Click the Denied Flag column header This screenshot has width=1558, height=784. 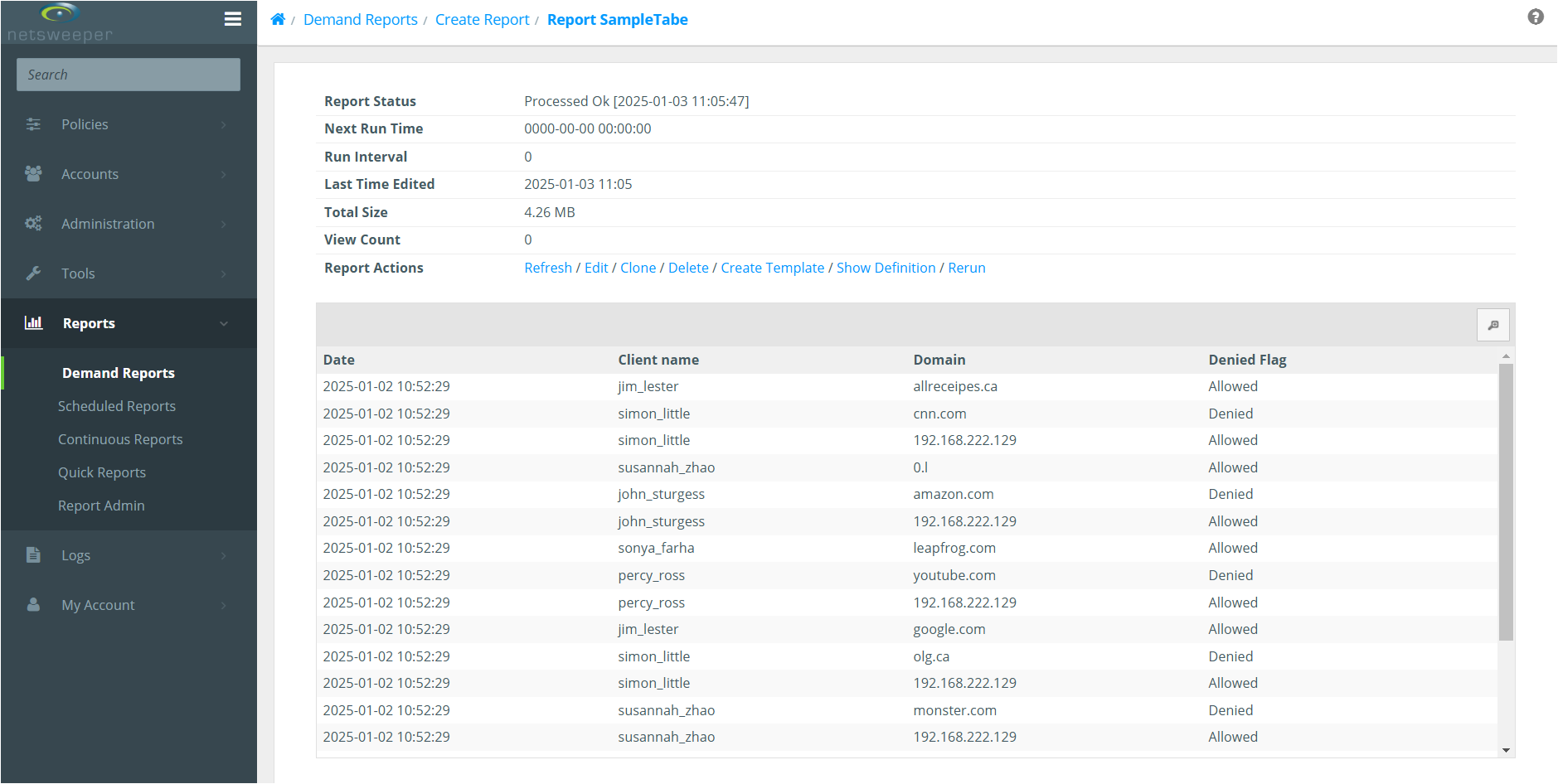point(1247,360)
